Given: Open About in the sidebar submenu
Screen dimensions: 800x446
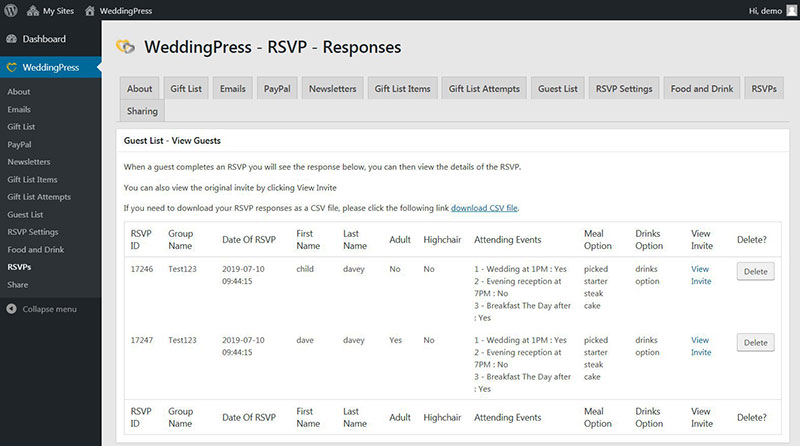Looking at the screenshot, I should [x=19, y=91].
